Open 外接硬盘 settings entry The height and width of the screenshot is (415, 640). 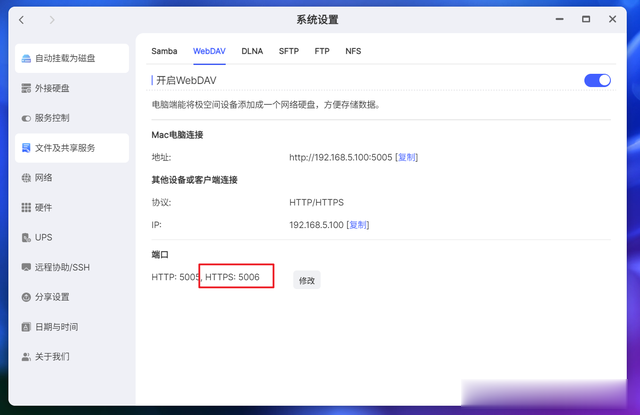[72, 88]
